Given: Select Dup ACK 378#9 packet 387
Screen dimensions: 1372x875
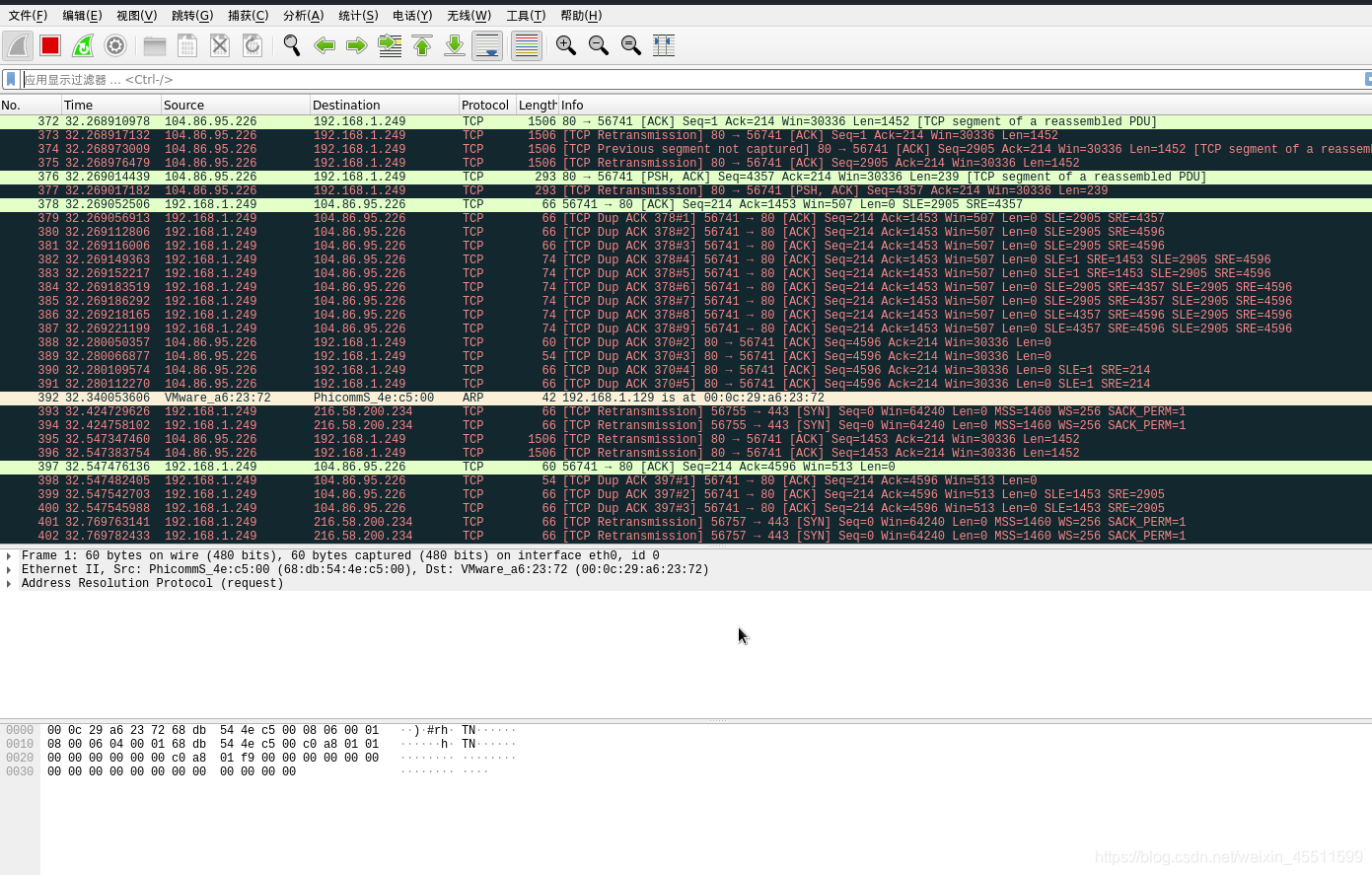Looking at the screenshot, I should (x=686, y=328).
